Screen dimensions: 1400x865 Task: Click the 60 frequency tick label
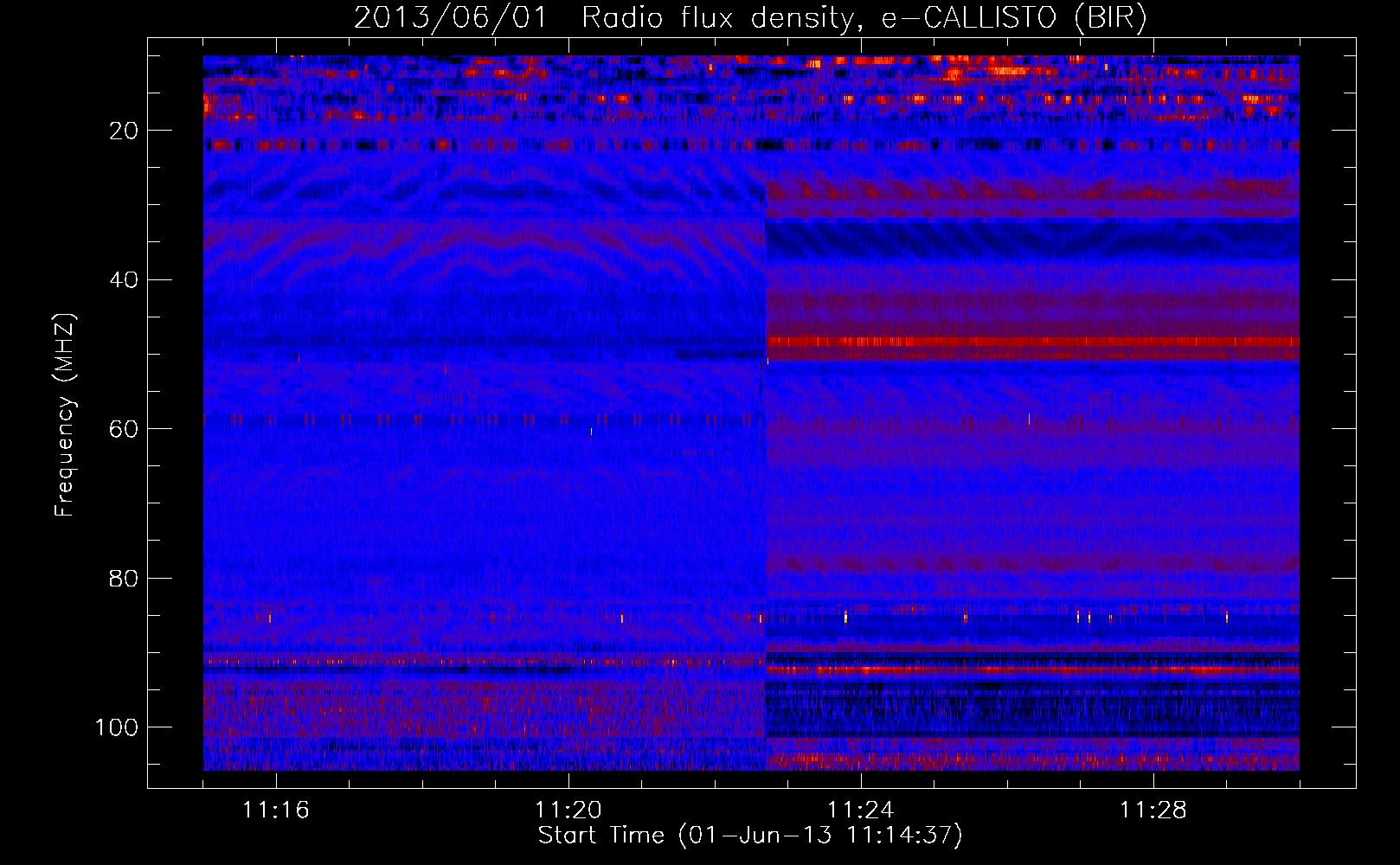[123, 429]
